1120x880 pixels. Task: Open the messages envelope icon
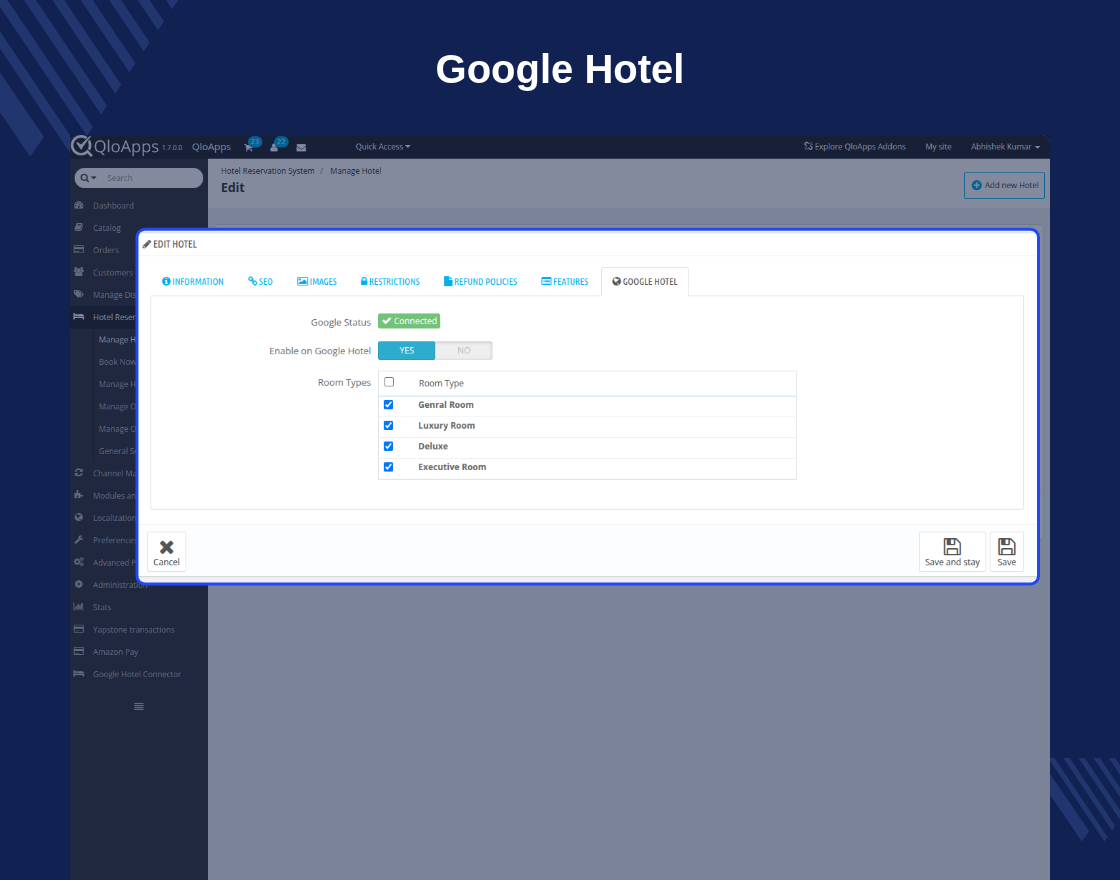click(301, 147)
